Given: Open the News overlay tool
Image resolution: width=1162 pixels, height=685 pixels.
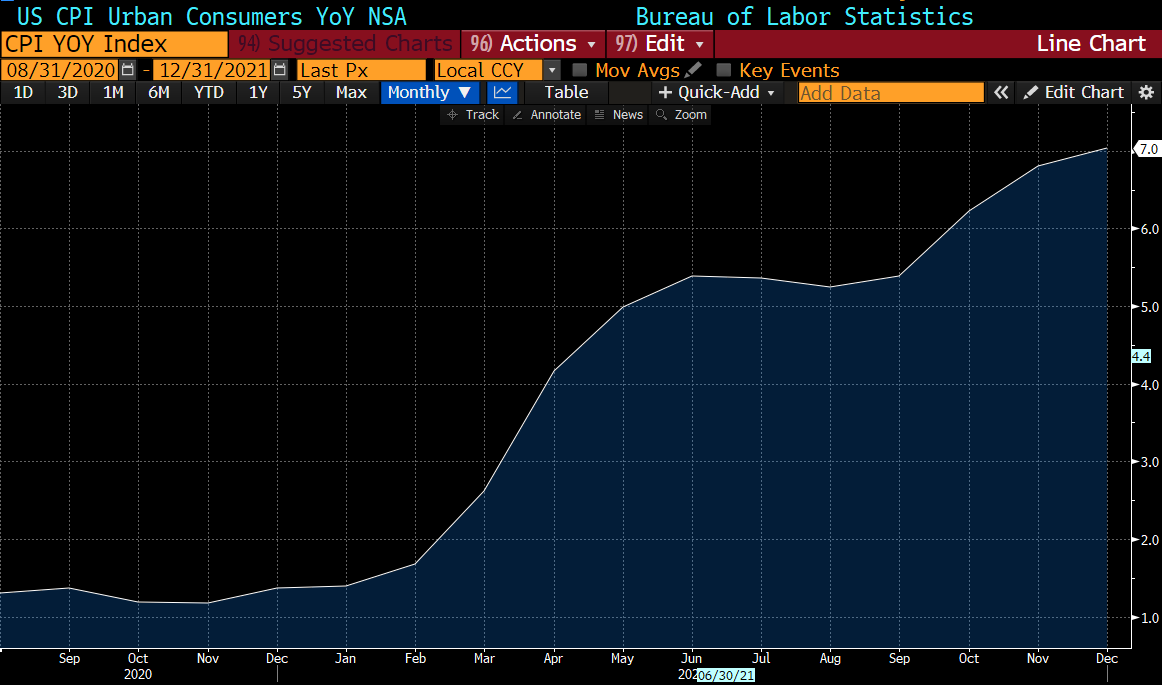Looking at the screenshot, I should tap(618, 115).
